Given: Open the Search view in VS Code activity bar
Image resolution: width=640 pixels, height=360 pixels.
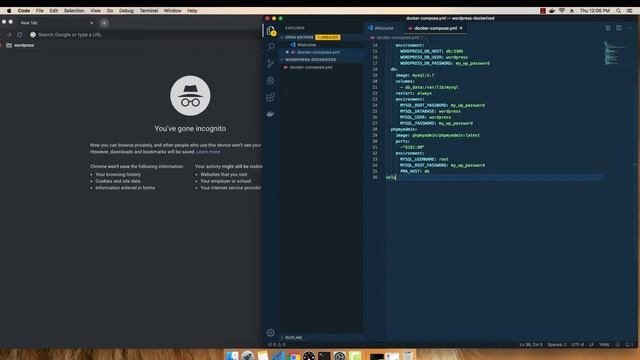Looking at the screenshot, I should (x=271, y=46).
